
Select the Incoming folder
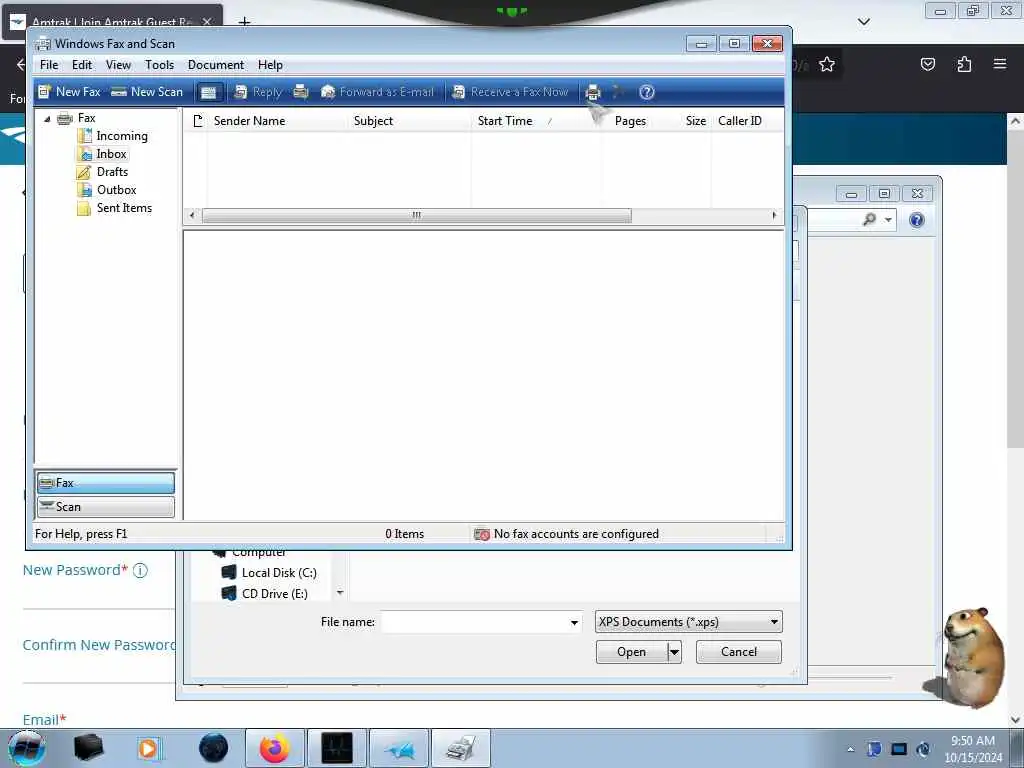point(121,136)
